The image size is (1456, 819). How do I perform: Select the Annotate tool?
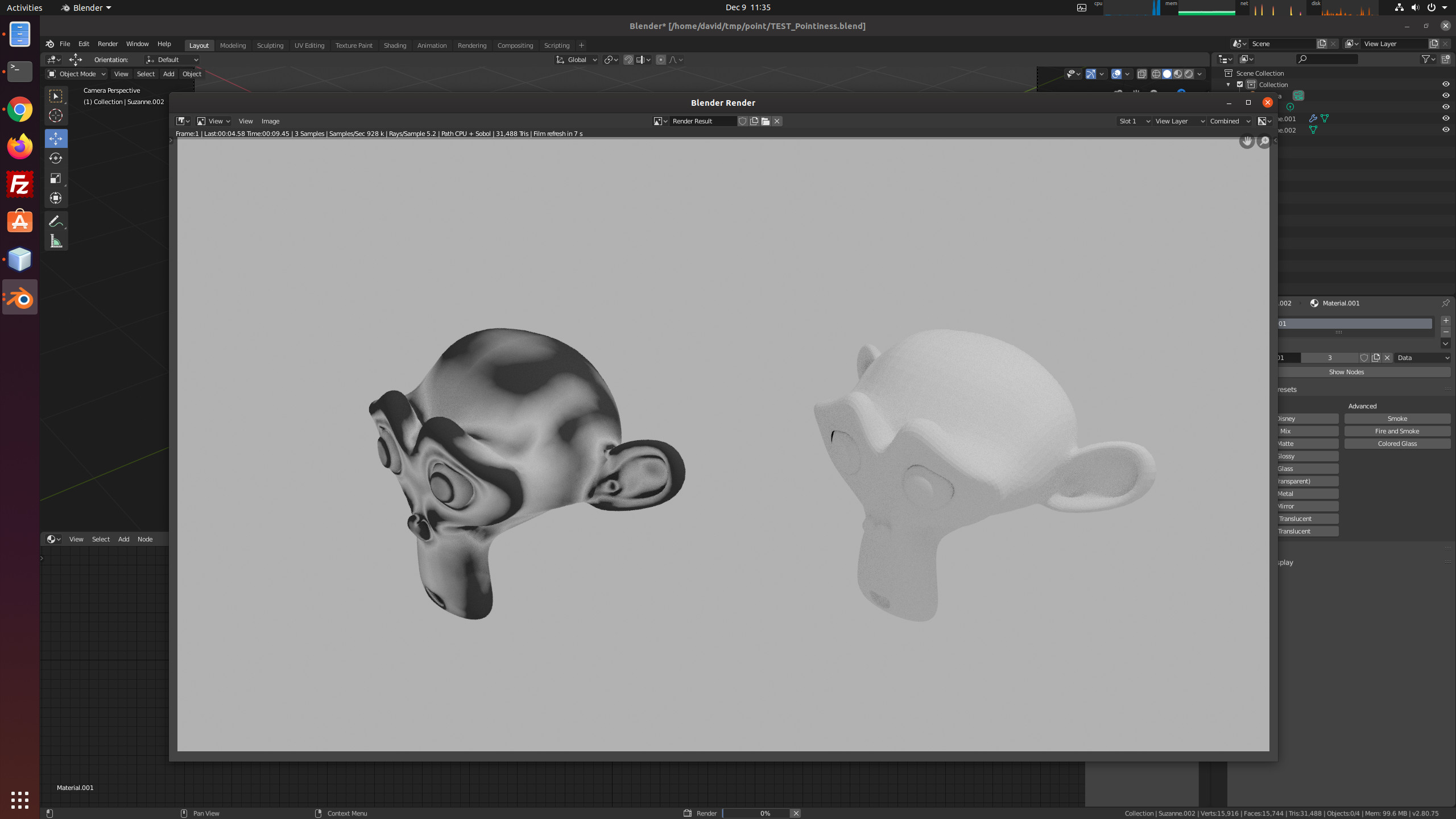(56, 221)
